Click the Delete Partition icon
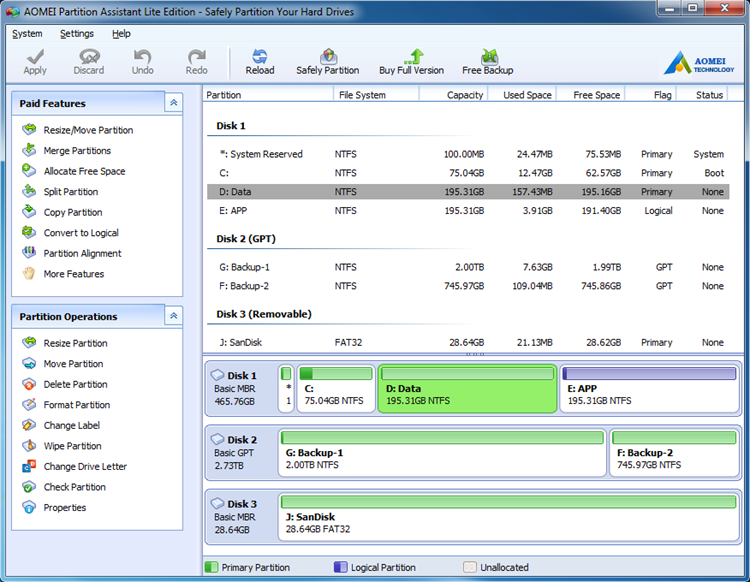The height and width of the screenshot is (582, 750). pyautogui.click(x=29, y=384)
